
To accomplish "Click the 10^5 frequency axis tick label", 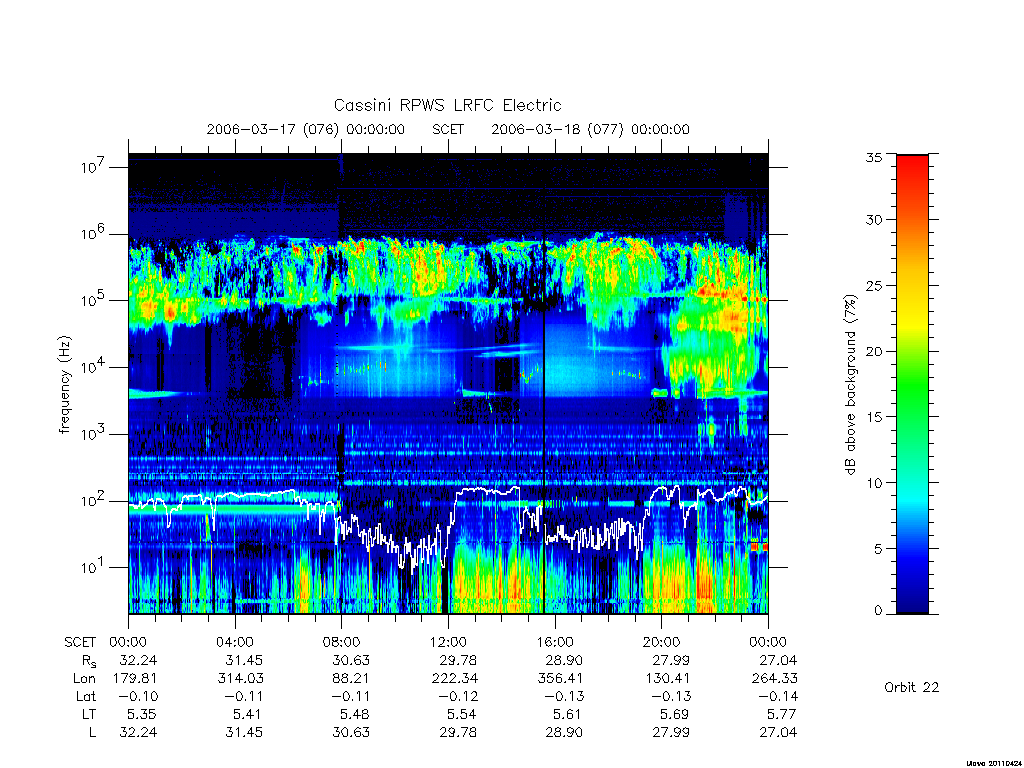I will point(94,300).
